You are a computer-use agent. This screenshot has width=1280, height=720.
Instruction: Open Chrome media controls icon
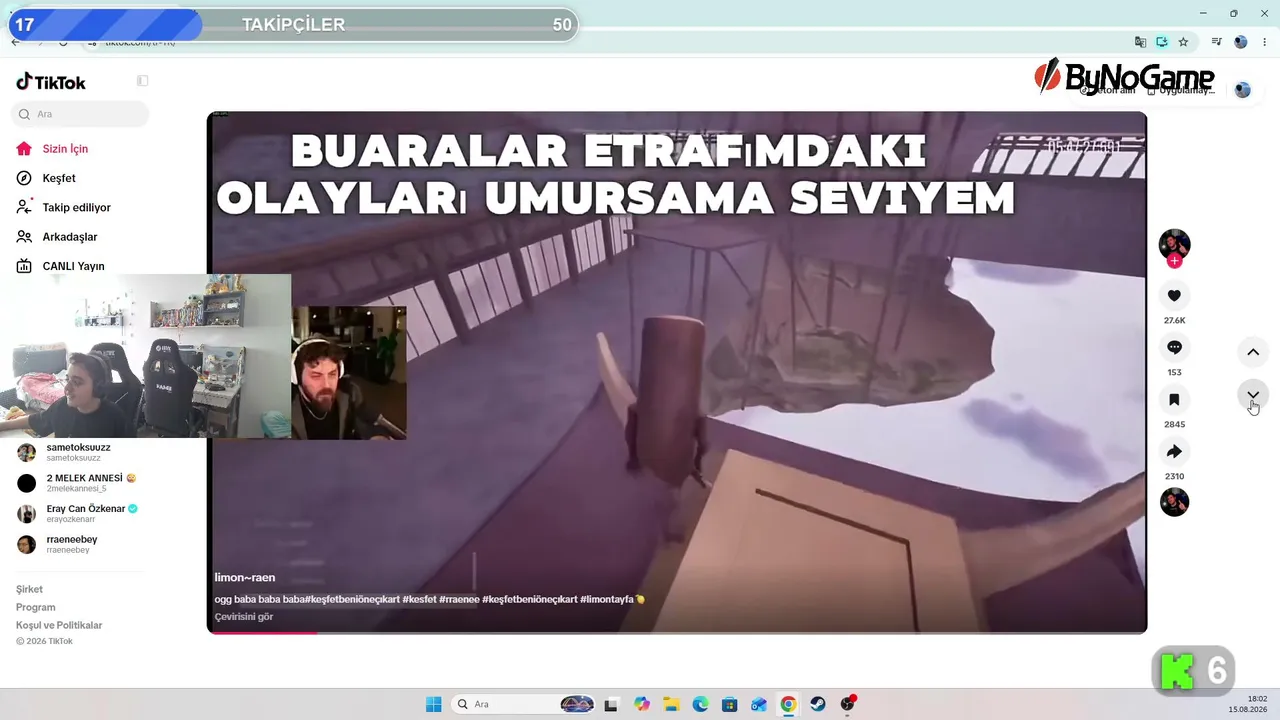tap(1217, 42)
